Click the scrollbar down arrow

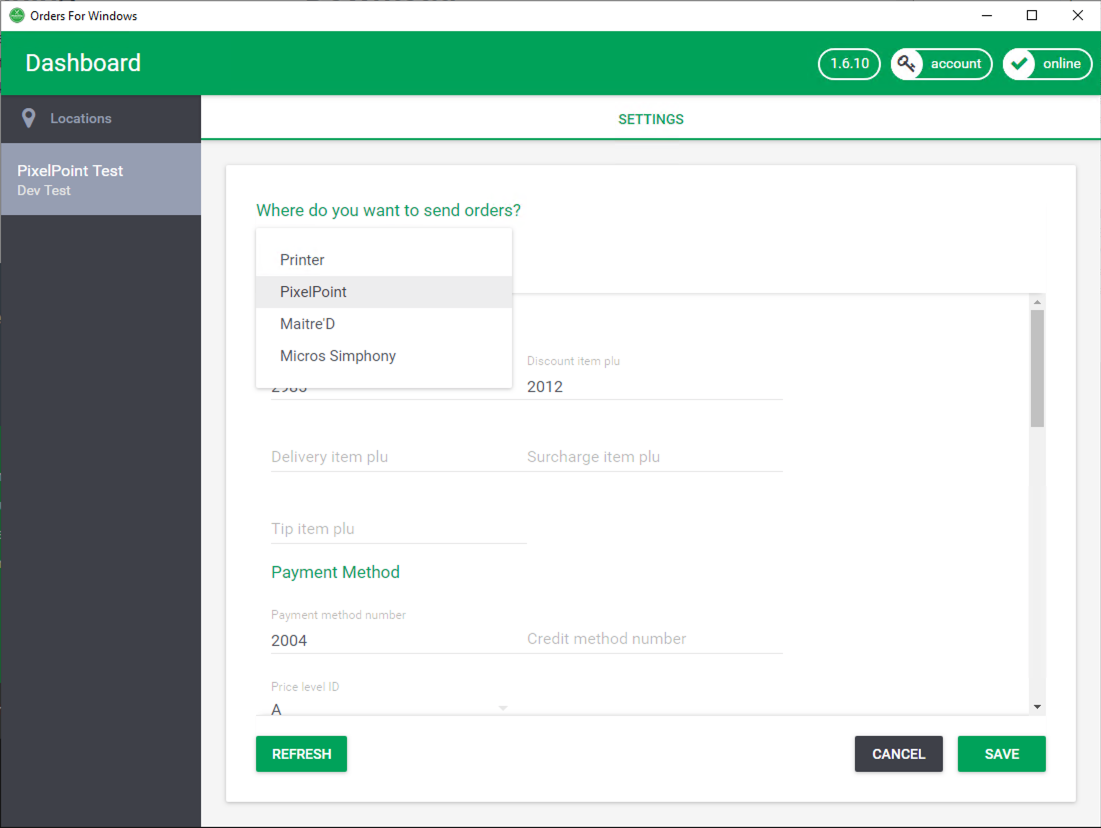(1037, 707)
